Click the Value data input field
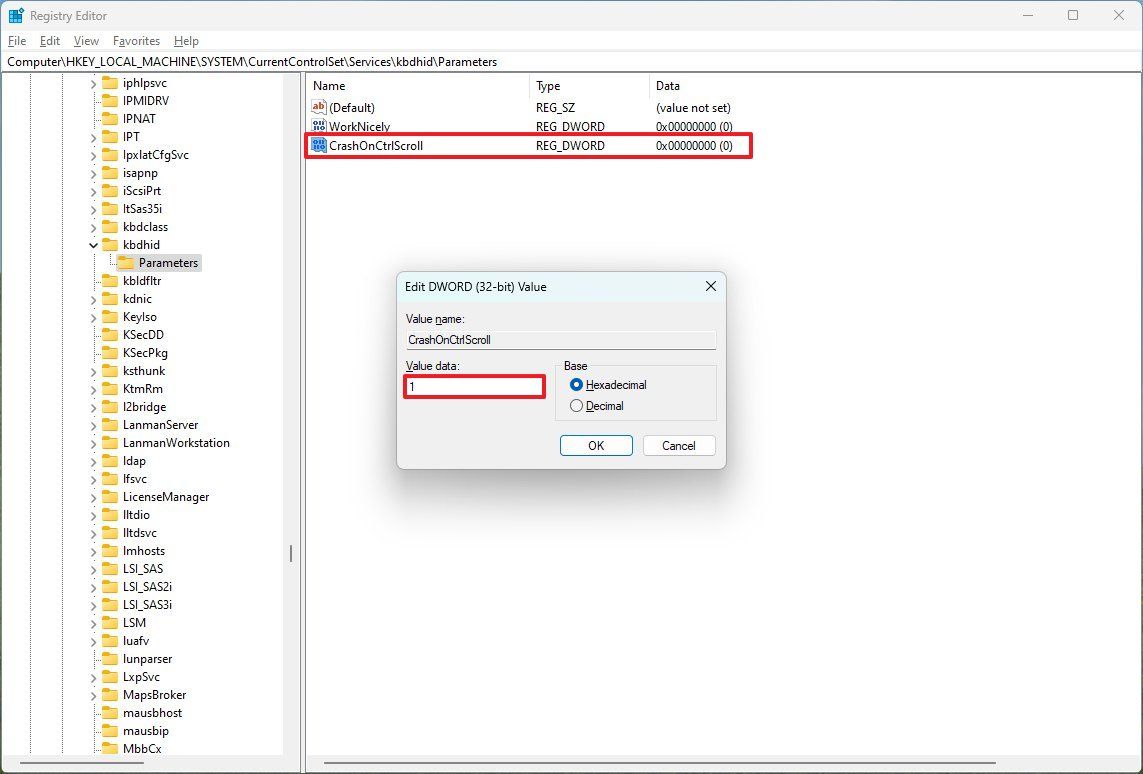The width and height of the screenshot is (1143, 774). tap(475, 386)
